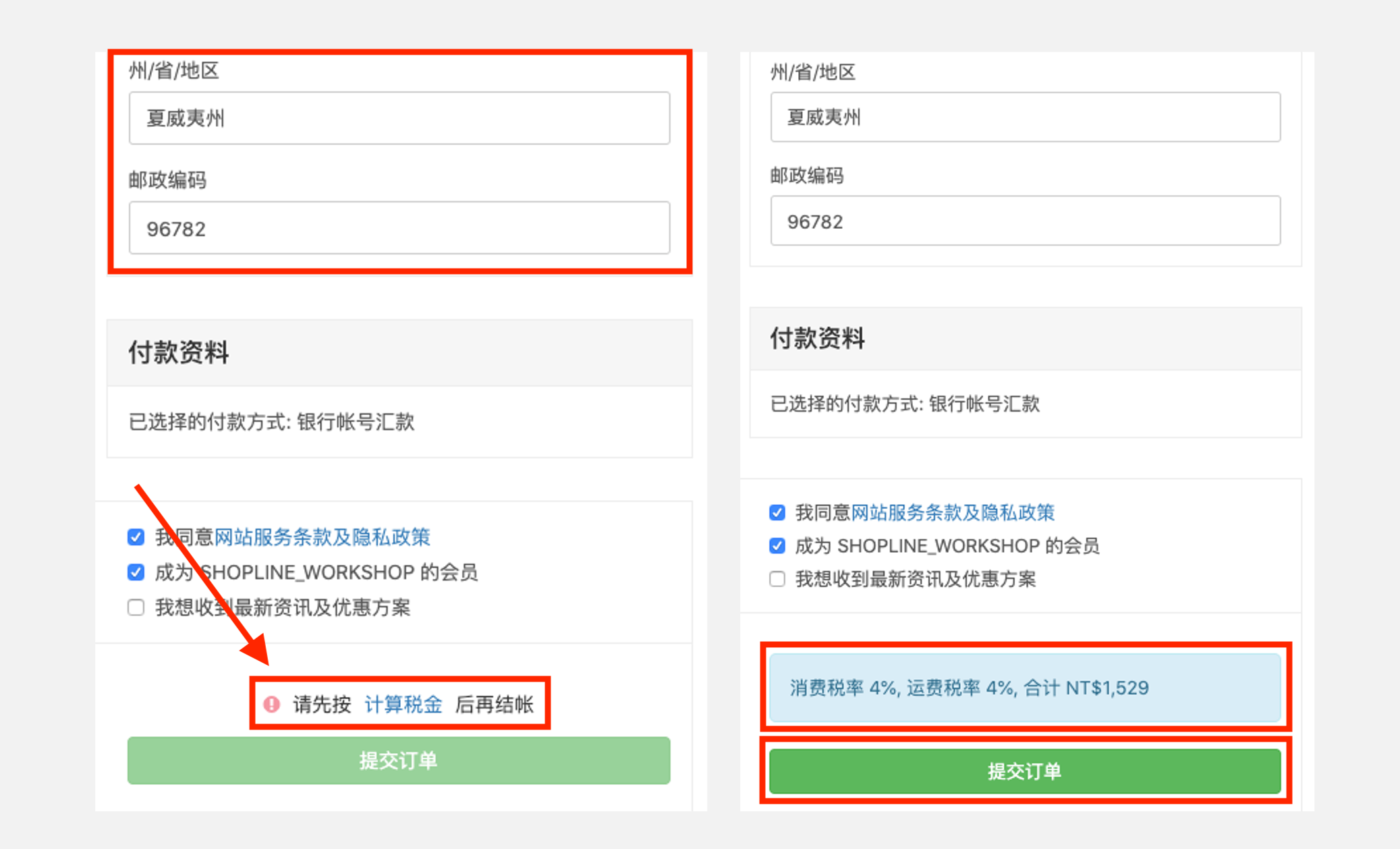Click the active right 提交订单 button
The width and height of the screenshot is (1400, 849).
[x=1025, y=771]
